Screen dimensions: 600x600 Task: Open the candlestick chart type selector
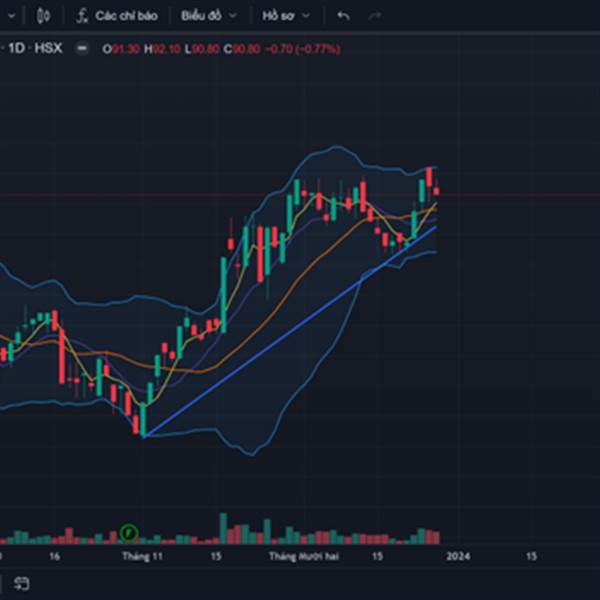point(43,16)
